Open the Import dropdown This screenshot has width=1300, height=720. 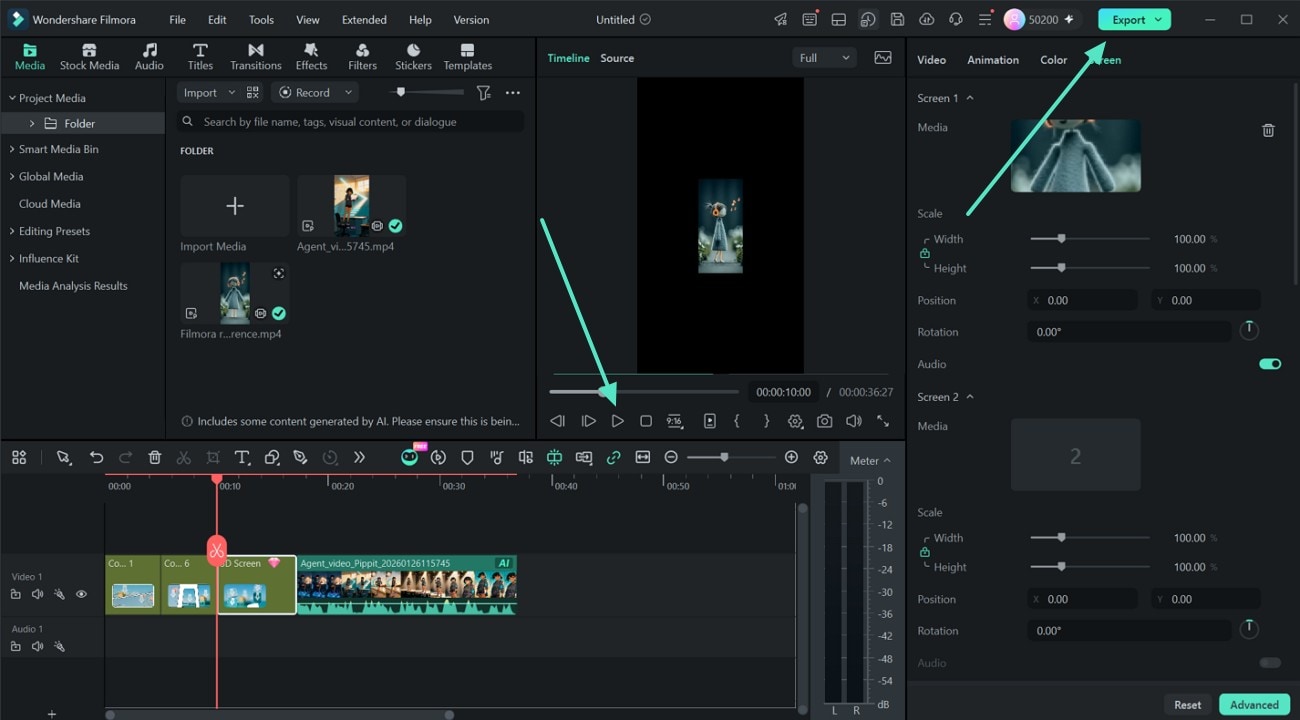point(207,92)
